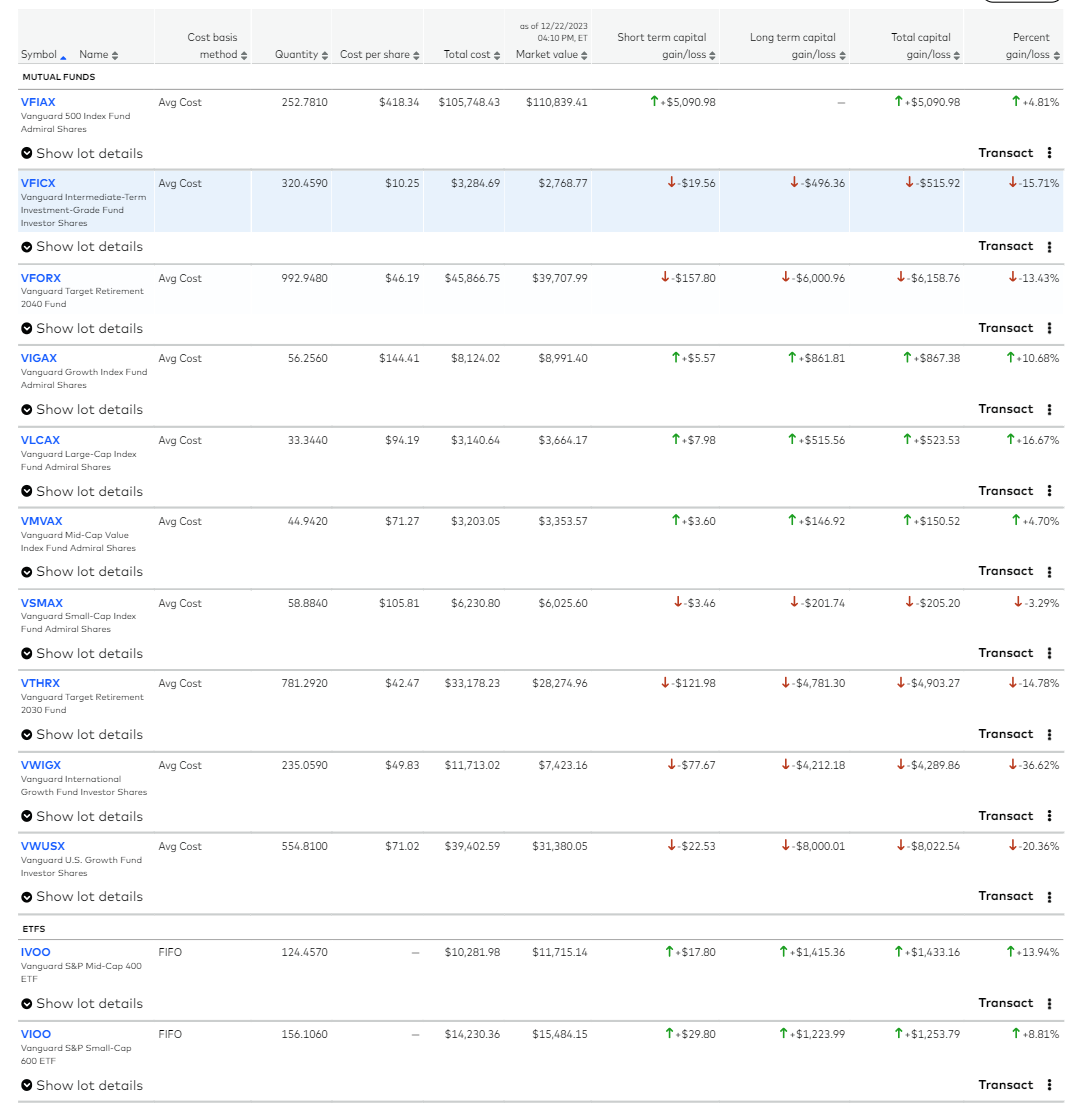
Task: Open the more options menu for IVOO
Action: (x=1049, y=1003)
